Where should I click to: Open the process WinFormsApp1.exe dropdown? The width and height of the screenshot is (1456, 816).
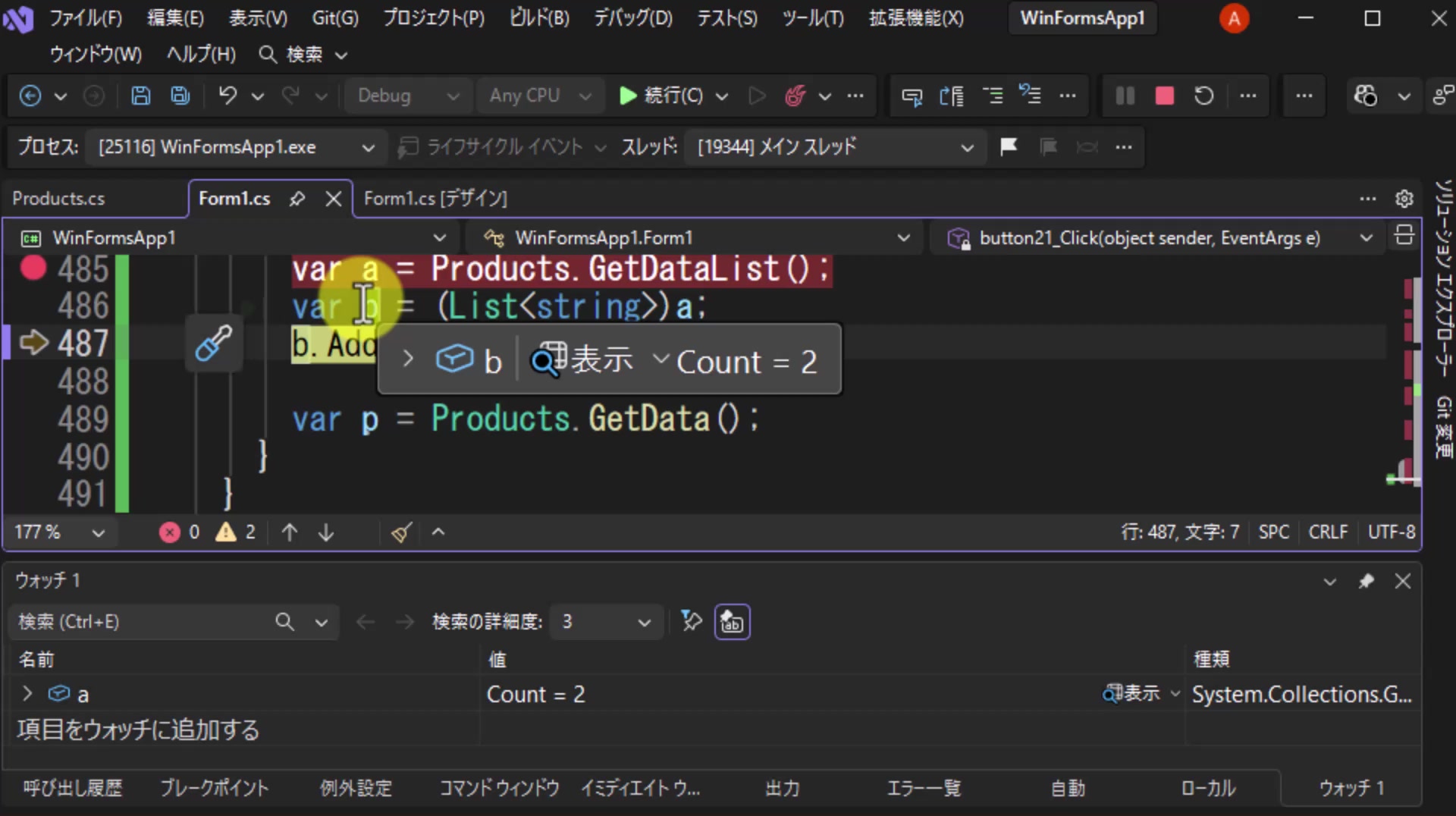click(236, 147)
